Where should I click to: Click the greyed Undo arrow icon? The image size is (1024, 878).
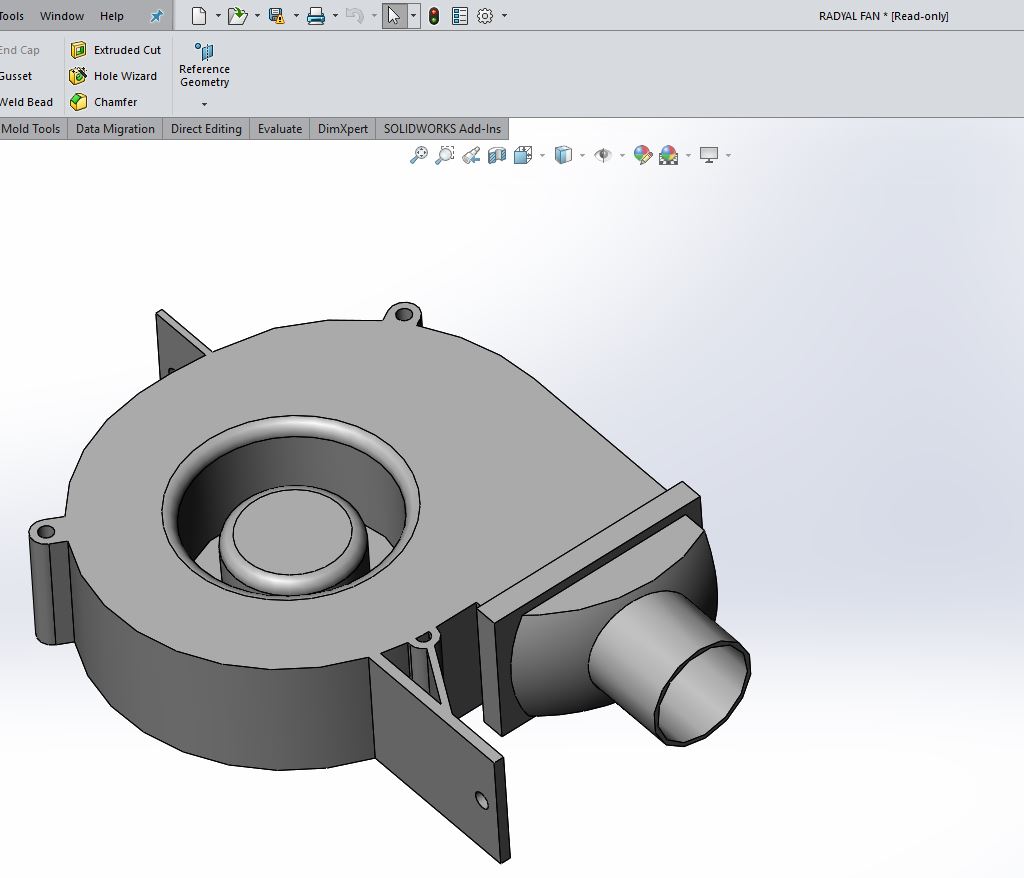355,16
